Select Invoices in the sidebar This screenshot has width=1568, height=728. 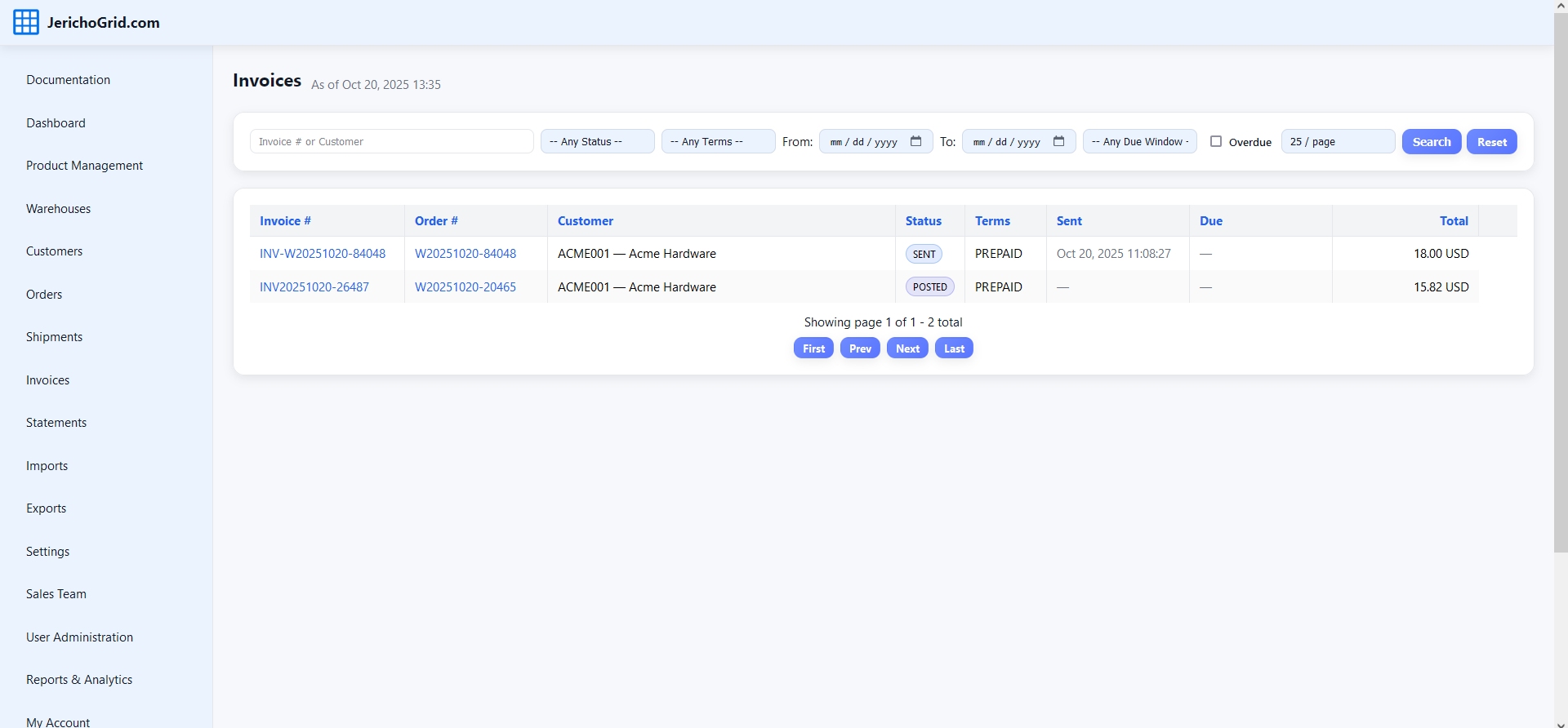pos(47,380)
